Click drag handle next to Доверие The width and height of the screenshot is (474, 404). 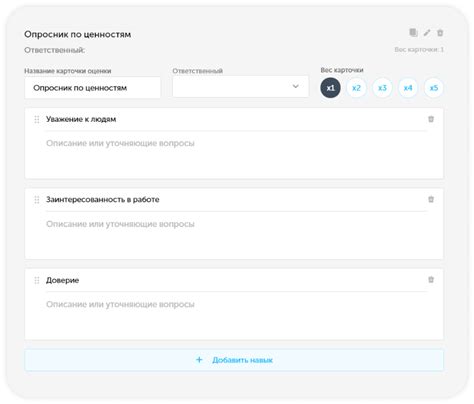(37, 280)
